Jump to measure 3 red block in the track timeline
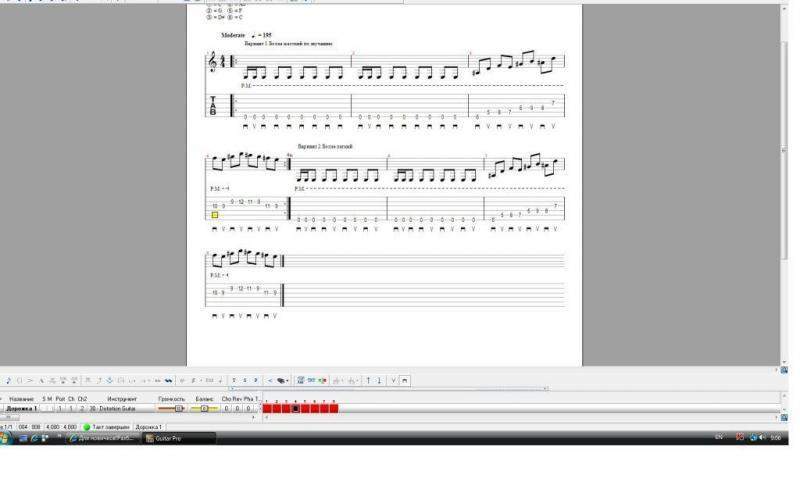The image size is (800, 500). [286, 408]
